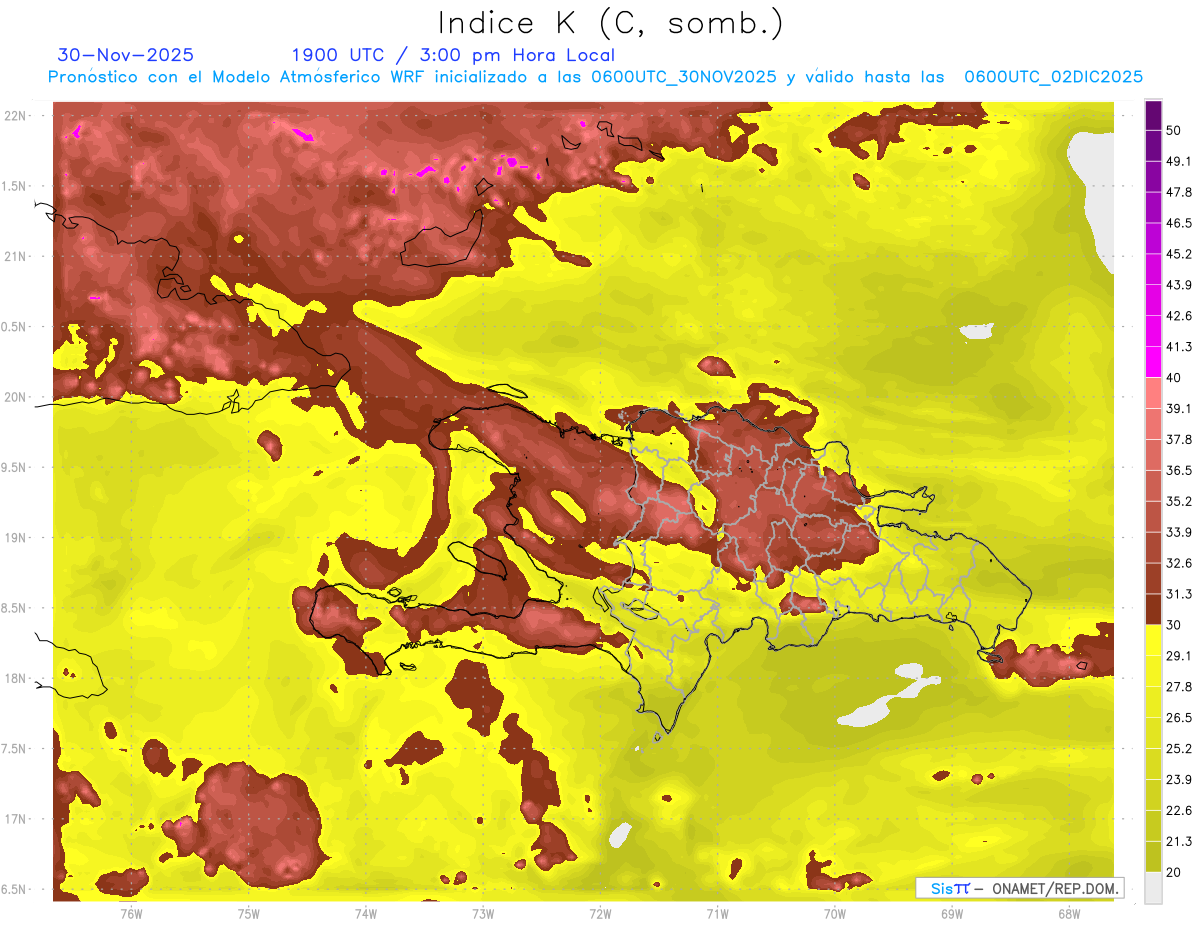Click the '1900 UTC / 3:00 pm Hora Local' text
This screenshot has height=927, width=1200.
point(453,55)
